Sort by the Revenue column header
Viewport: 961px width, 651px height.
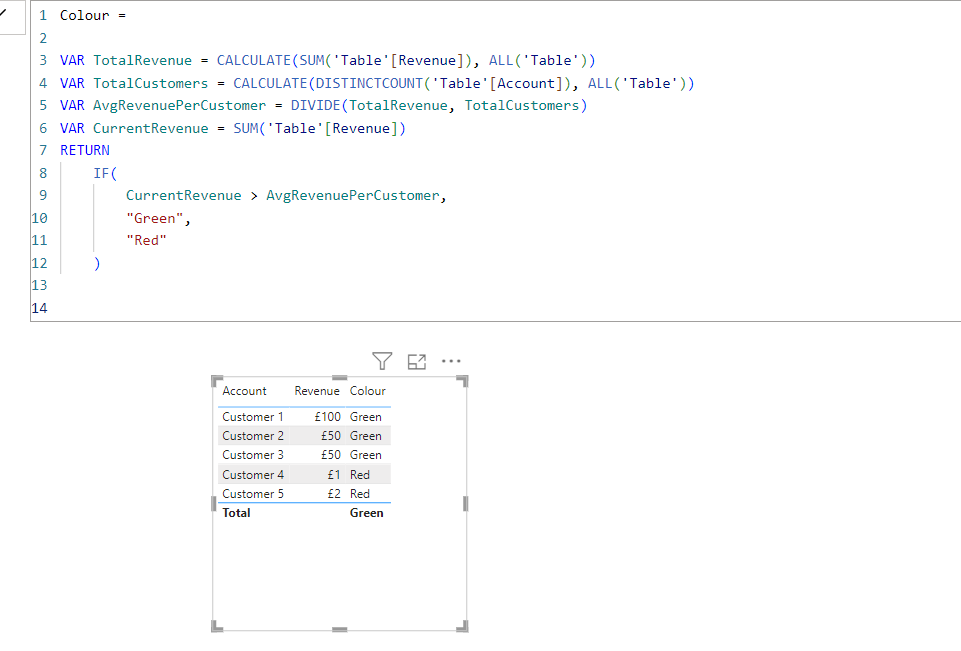tap(317, 391)
